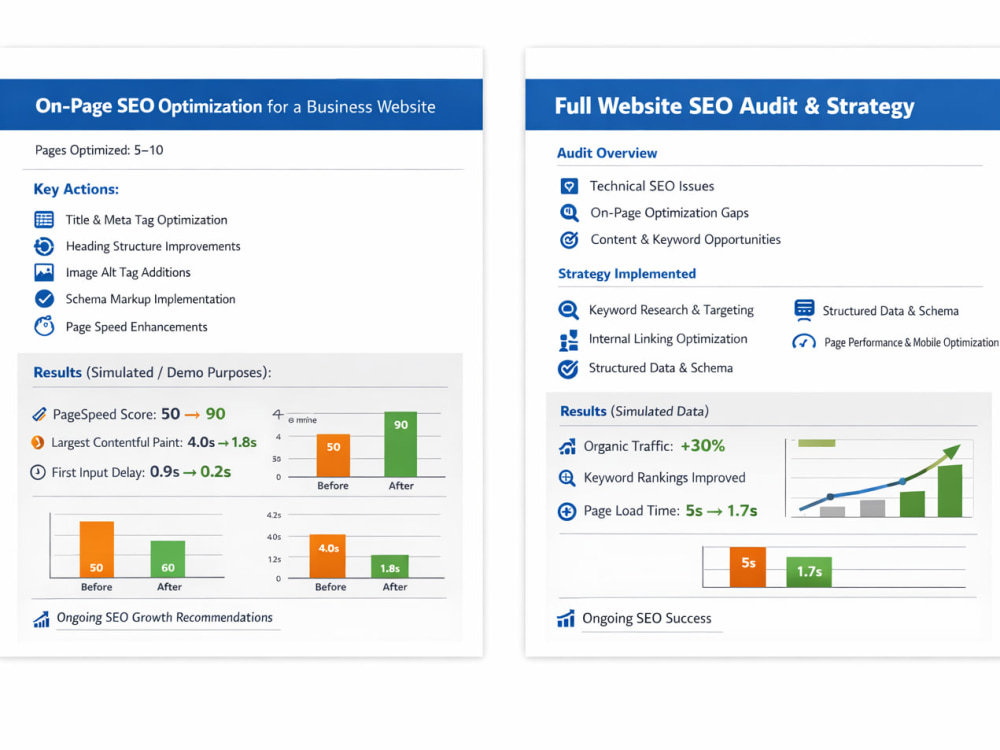
Task: Click the '0.9s → 0.2s' First Input Delay value
Action: click(x=190, y=472)
